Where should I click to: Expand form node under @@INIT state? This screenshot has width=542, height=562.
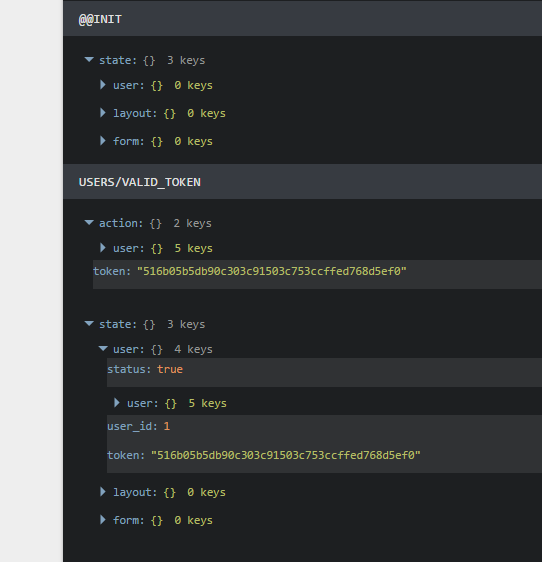coord(103,141)
